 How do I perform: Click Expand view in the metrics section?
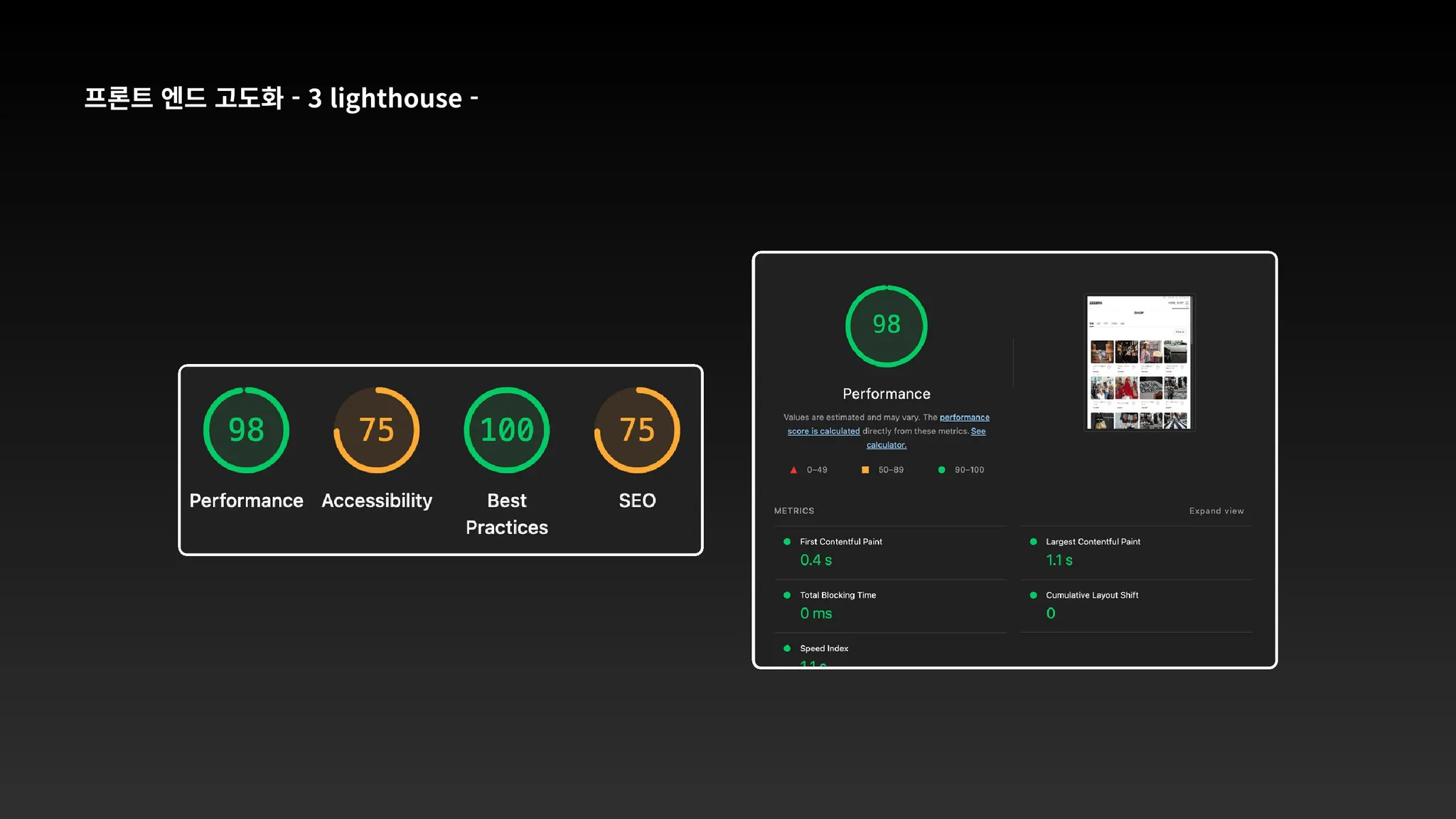1216,511
